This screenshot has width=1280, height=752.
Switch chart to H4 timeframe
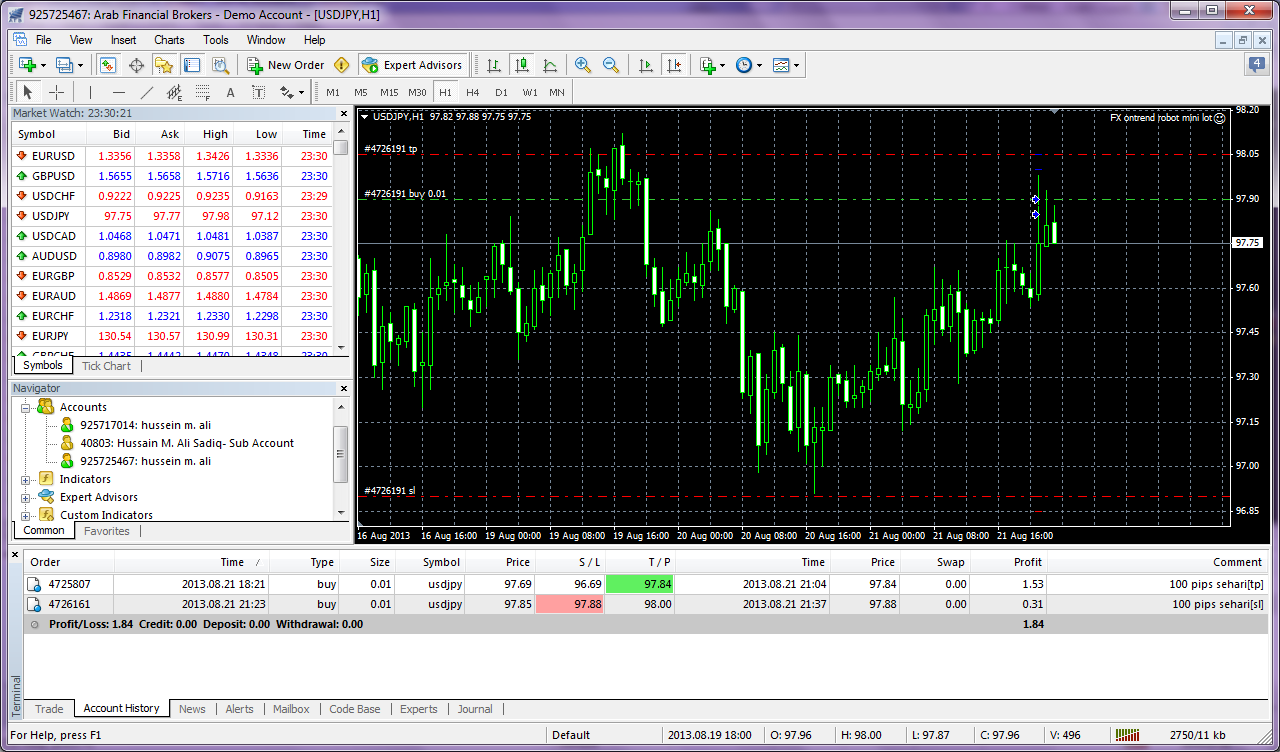click(x=473, y=92)
